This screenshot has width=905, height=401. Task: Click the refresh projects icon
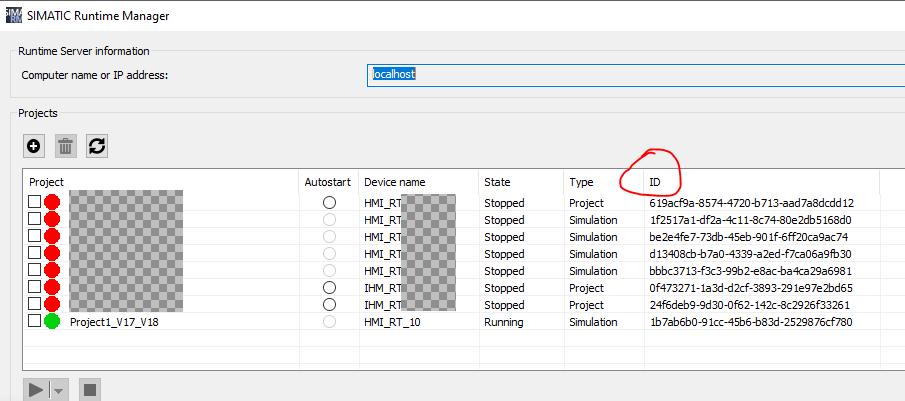tap(97, 146)
